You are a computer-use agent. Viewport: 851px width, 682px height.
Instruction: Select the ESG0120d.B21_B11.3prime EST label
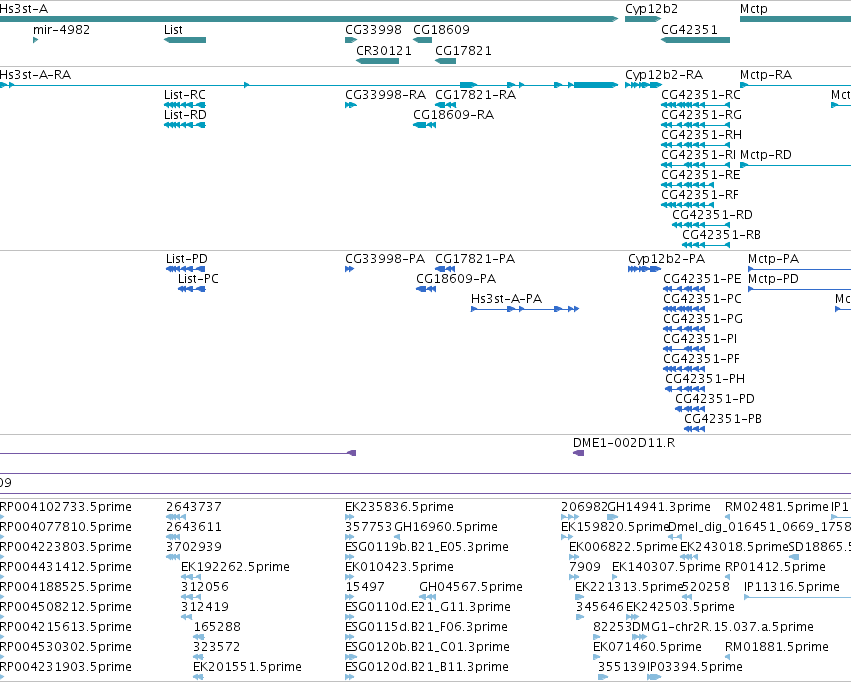[x=427, y=667]
